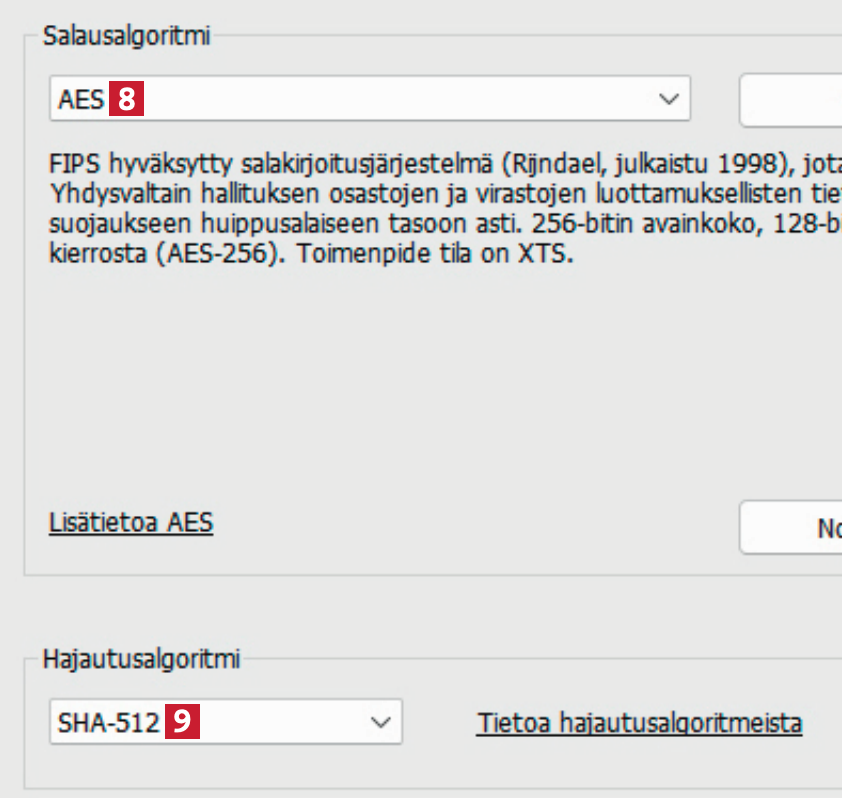
Task: Click the Salausalgoritmi group label
Action: 126,36
